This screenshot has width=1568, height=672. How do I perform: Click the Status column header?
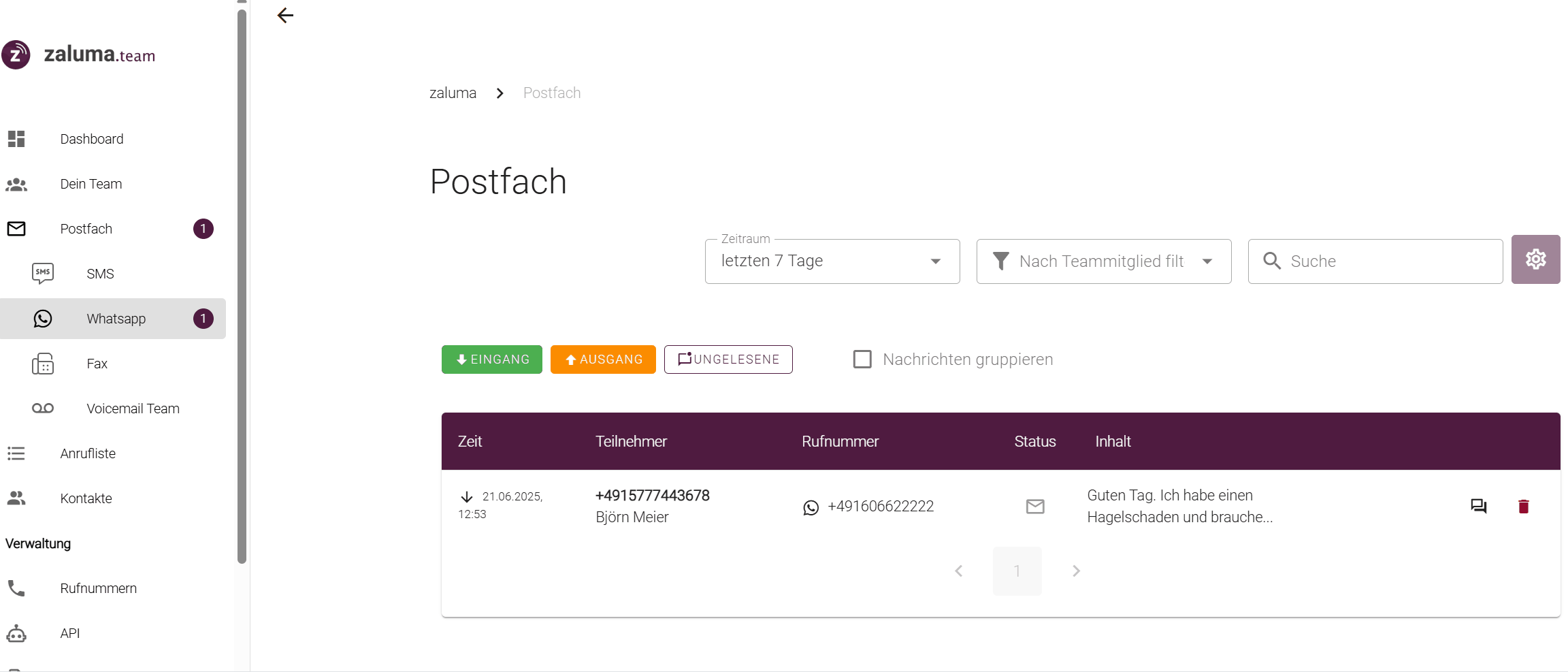click(1034, 441)
